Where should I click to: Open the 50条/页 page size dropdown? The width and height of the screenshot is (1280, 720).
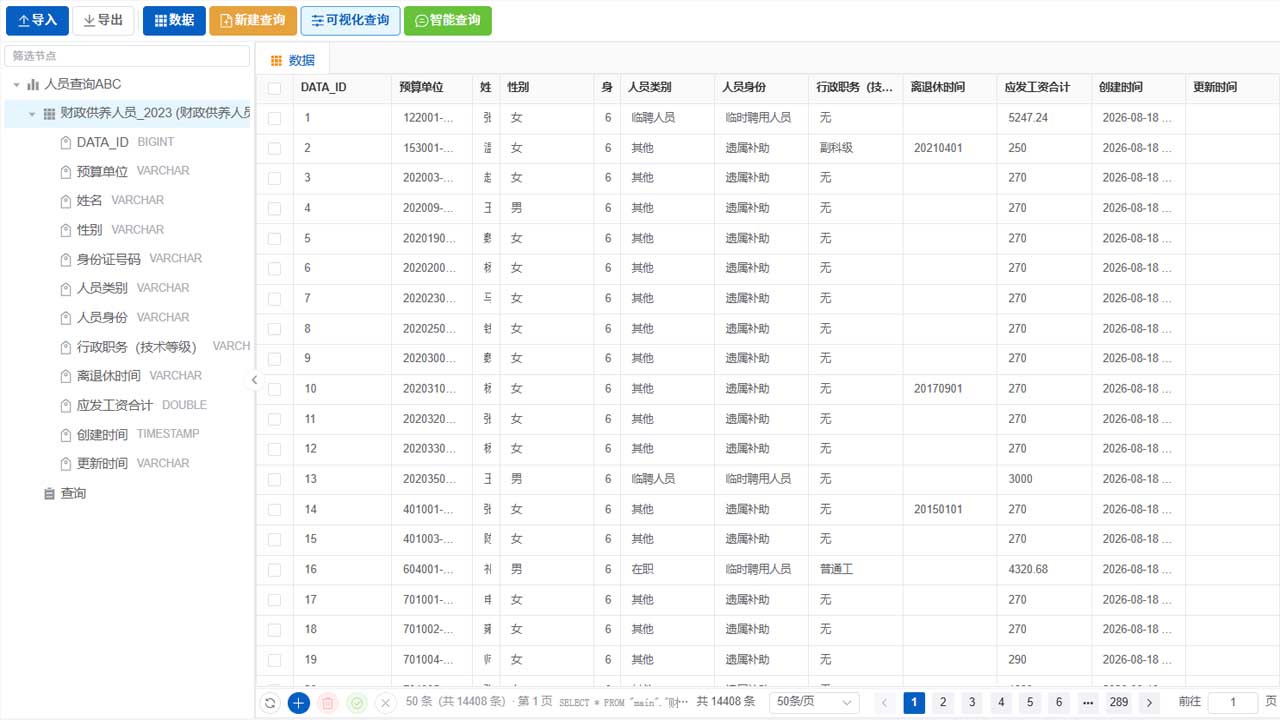[814, 702]
